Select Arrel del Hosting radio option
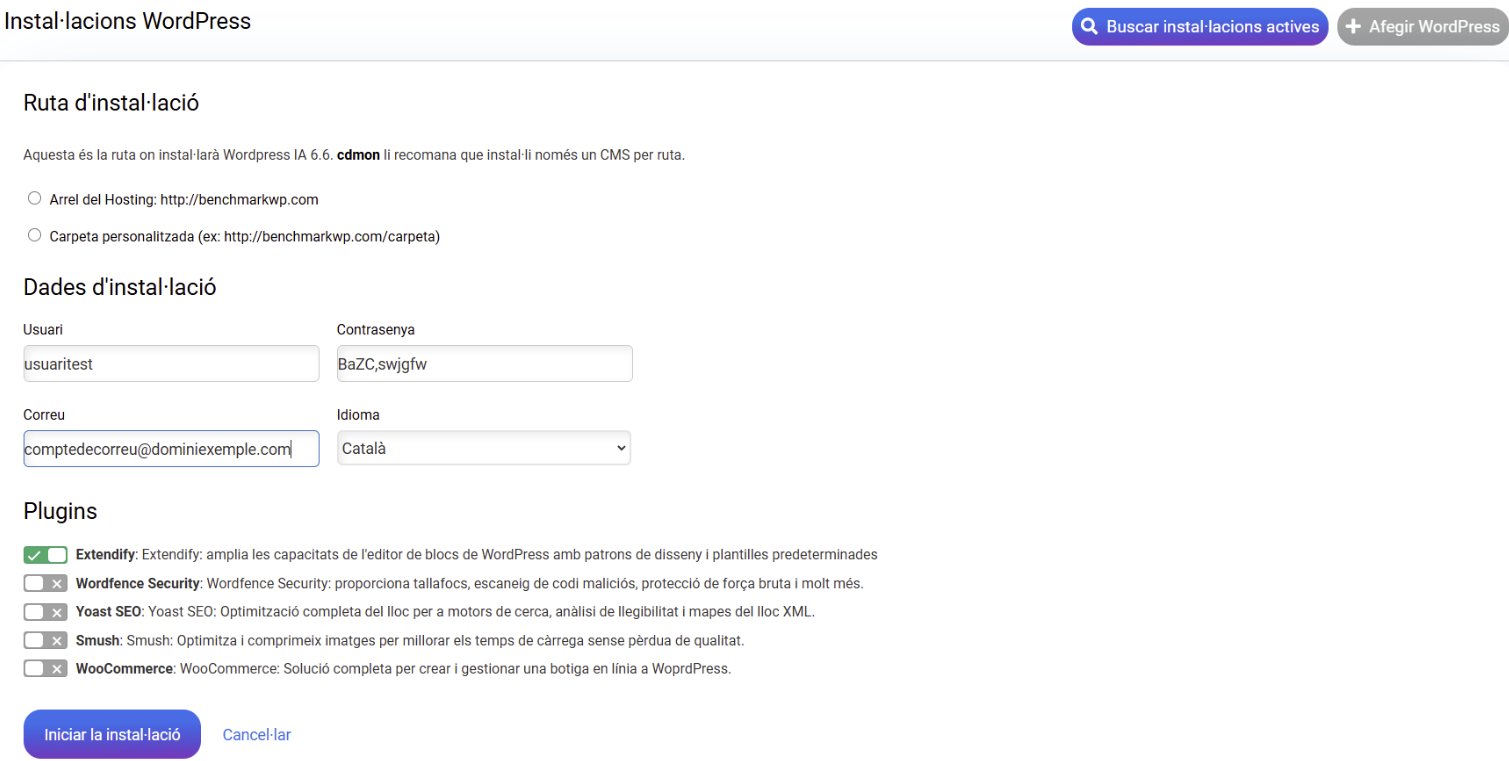Screen dimensions: 1509x761 [x=35, y=198]
